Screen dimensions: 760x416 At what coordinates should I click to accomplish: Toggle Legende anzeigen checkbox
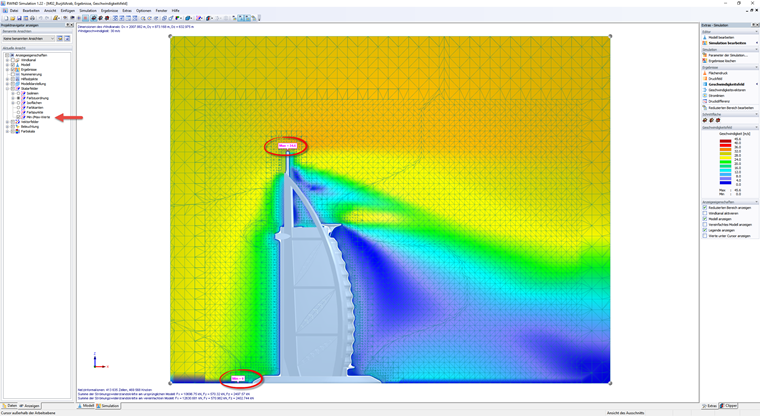705,230
